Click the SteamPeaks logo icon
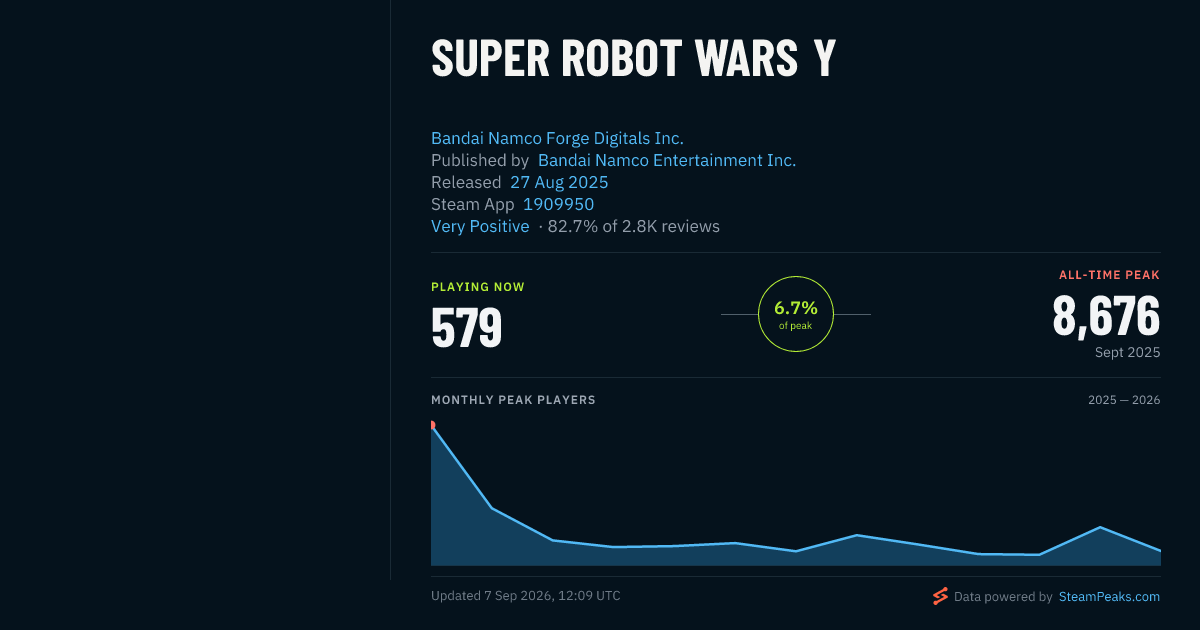 click(940, 596)
